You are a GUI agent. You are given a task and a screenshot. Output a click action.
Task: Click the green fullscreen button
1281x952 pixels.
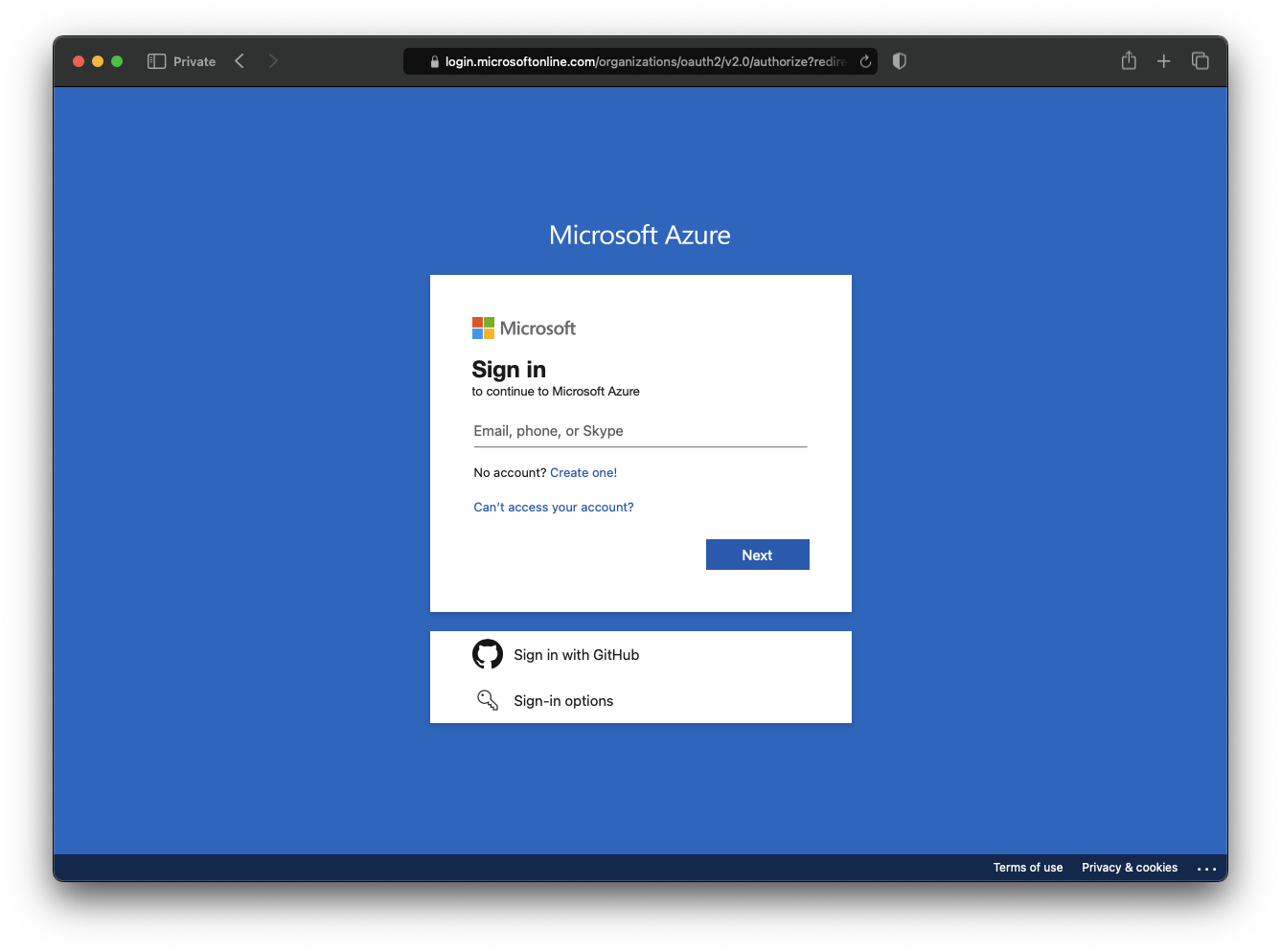coord(117,61)
